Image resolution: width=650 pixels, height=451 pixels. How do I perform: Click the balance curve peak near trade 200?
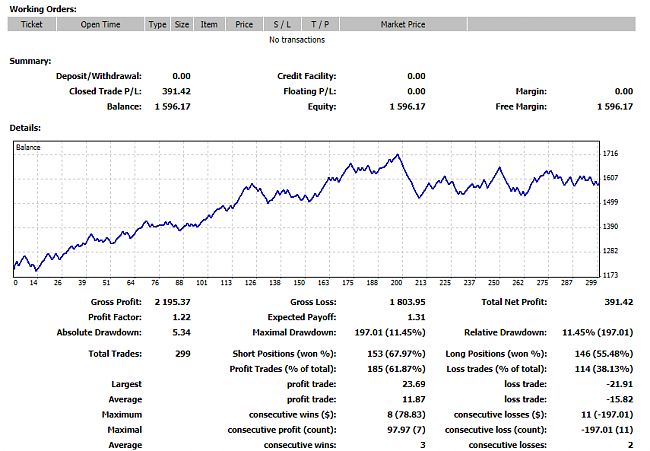pos(399,155)
